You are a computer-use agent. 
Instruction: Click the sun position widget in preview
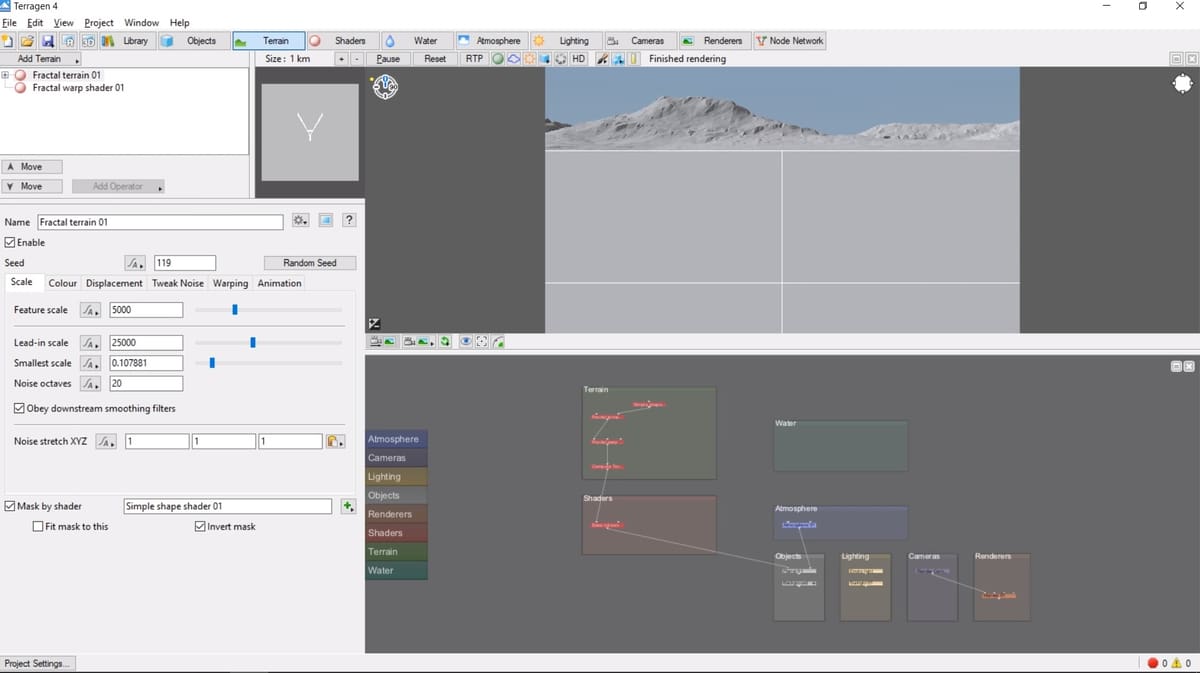[1183, 84]
